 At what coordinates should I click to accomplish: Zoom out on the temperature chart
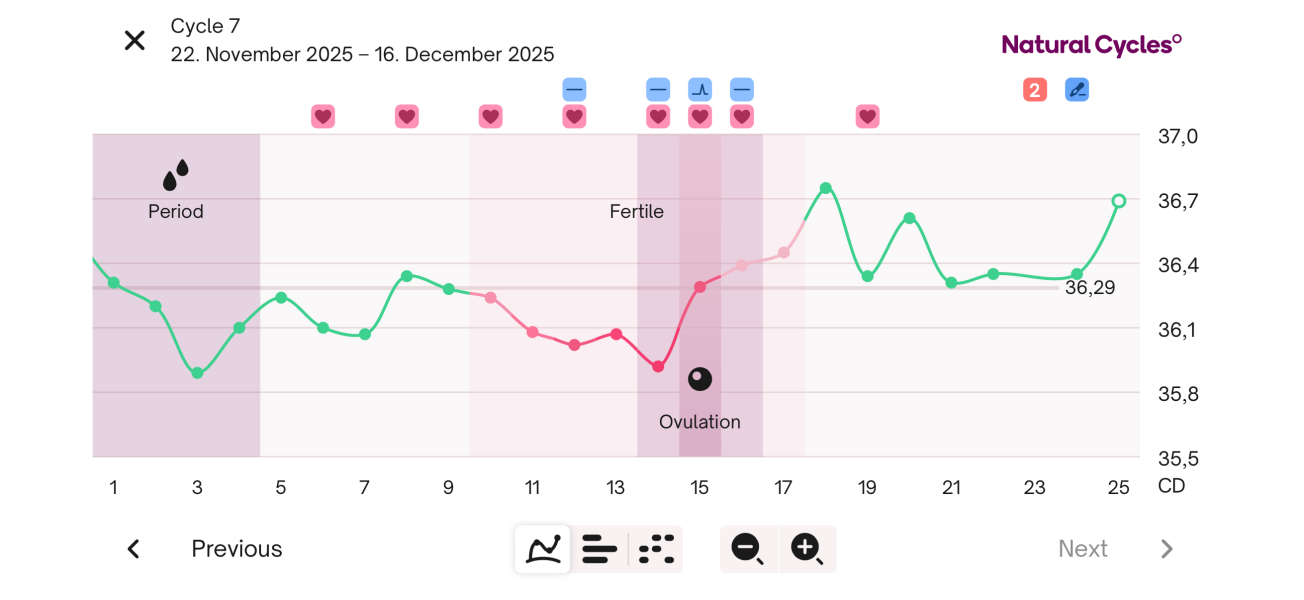[747, 549]
